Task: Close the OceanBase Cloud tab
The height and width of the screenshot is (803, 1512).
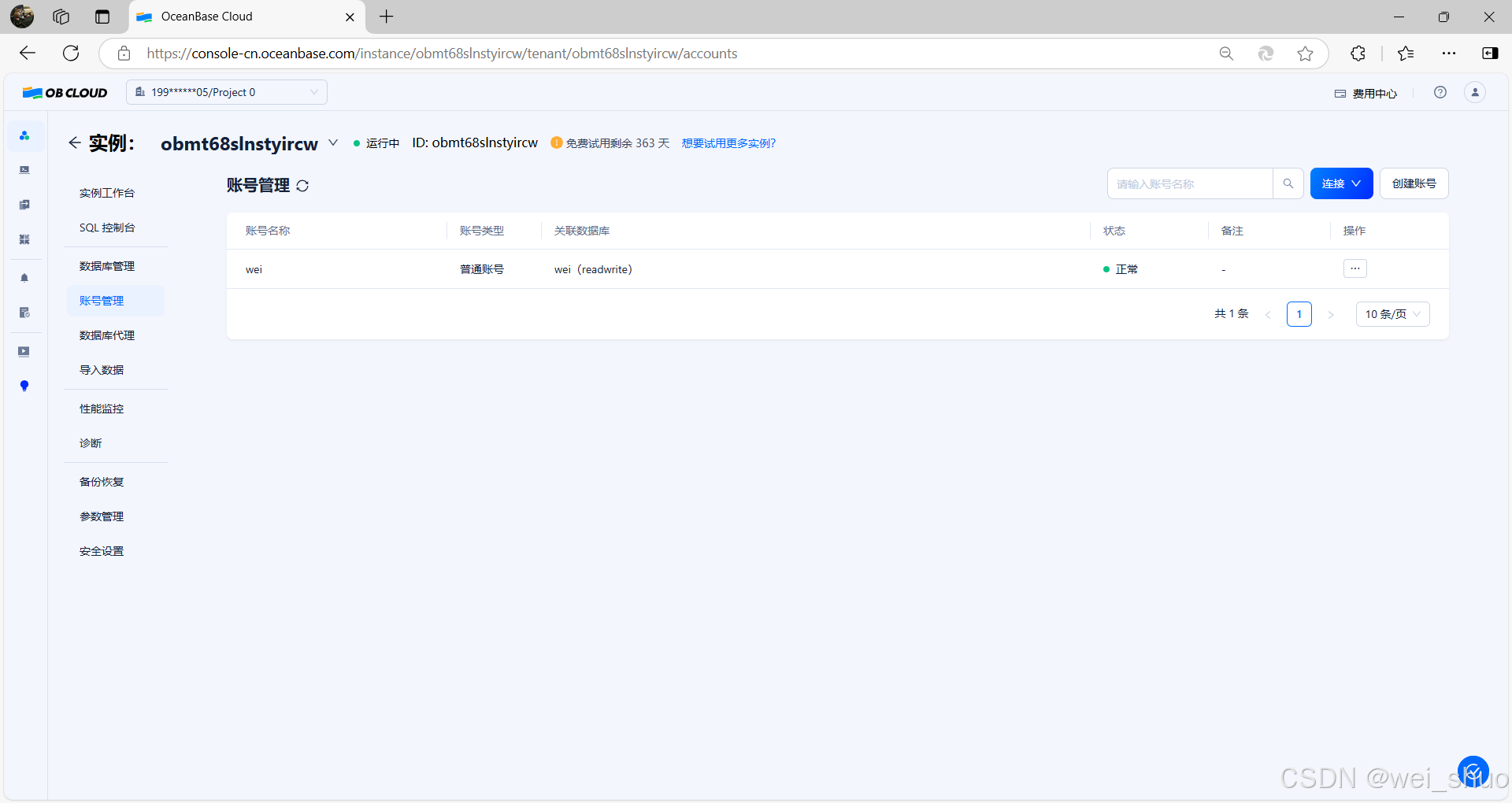Action: tap(350, 17)
